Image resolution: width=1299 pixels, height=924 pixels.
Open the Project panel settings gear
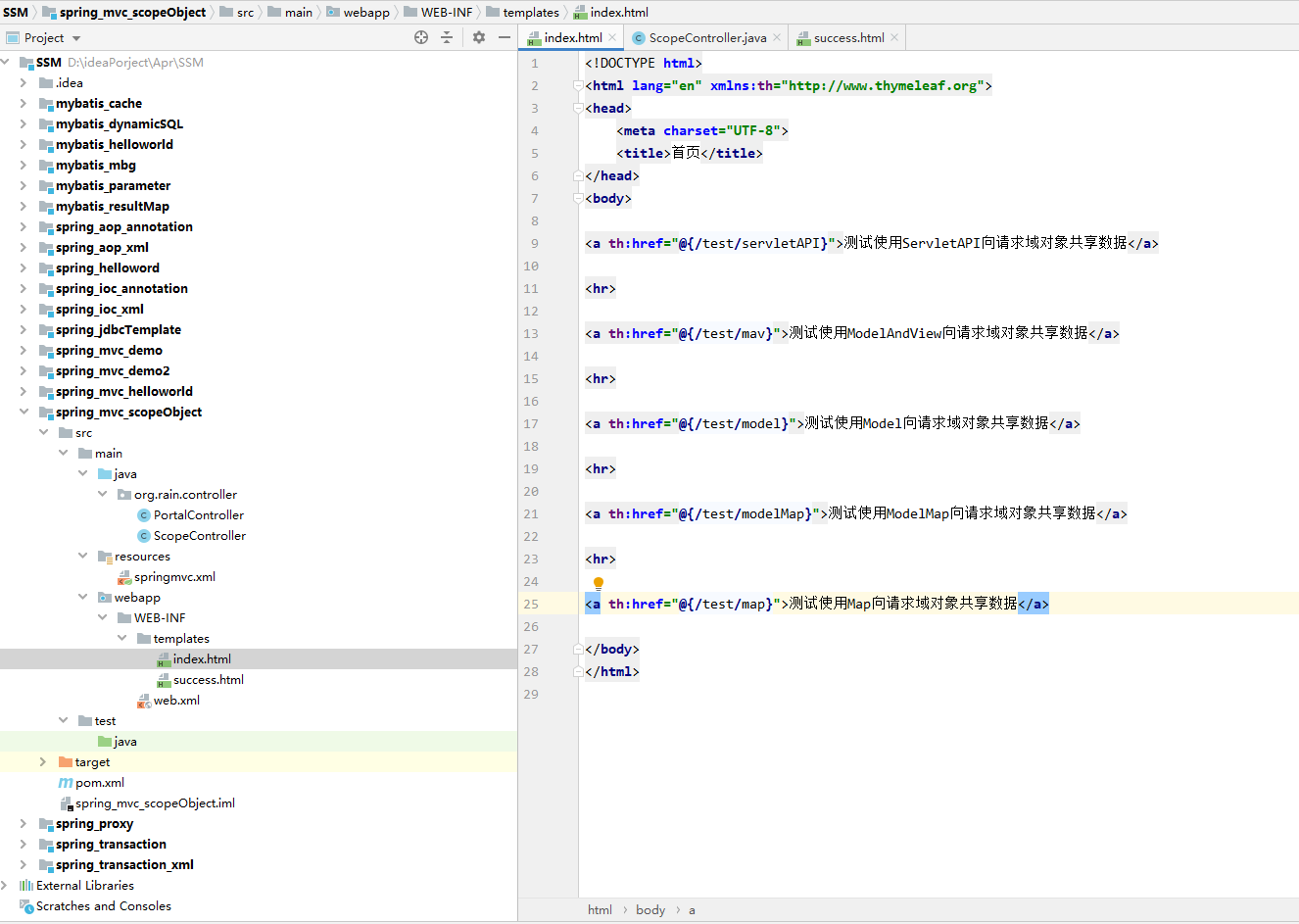coord(479,37)
